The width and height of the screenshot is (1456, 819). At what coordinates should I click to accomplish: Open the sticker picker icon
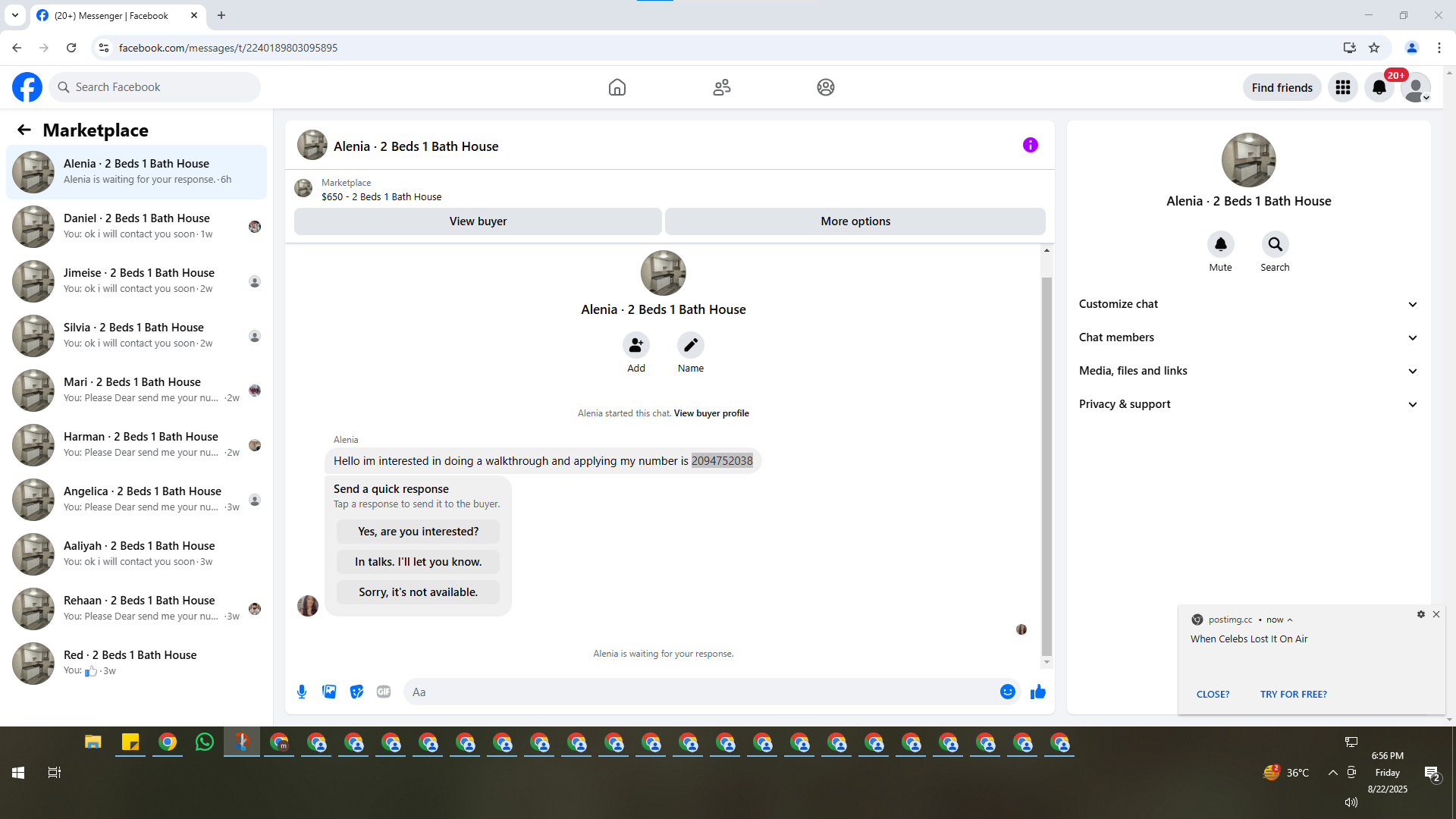coord(356,692)
